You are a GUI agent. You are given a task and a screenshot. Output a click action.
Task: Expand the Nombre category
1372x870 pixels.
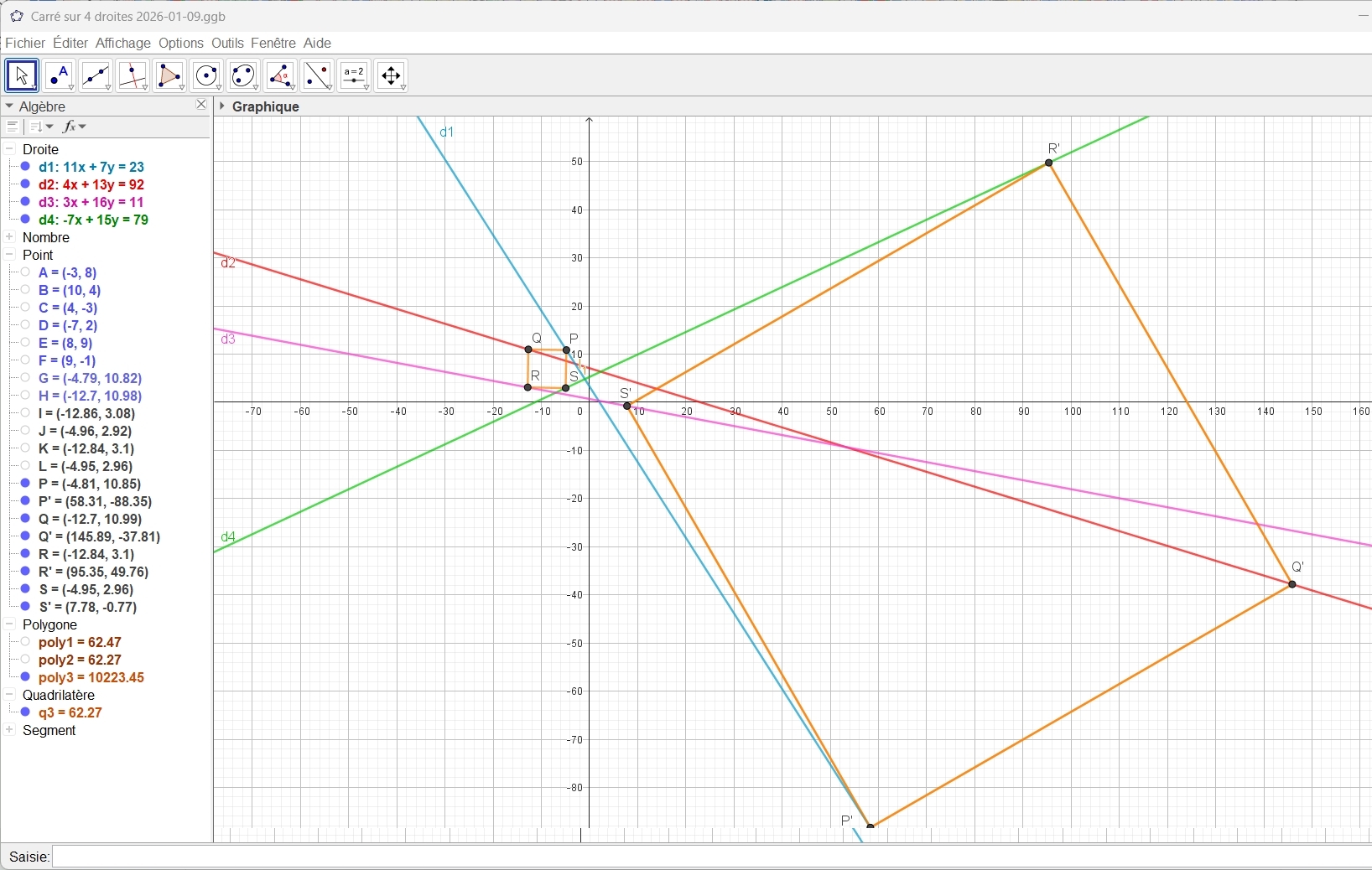tap(10, 237)
